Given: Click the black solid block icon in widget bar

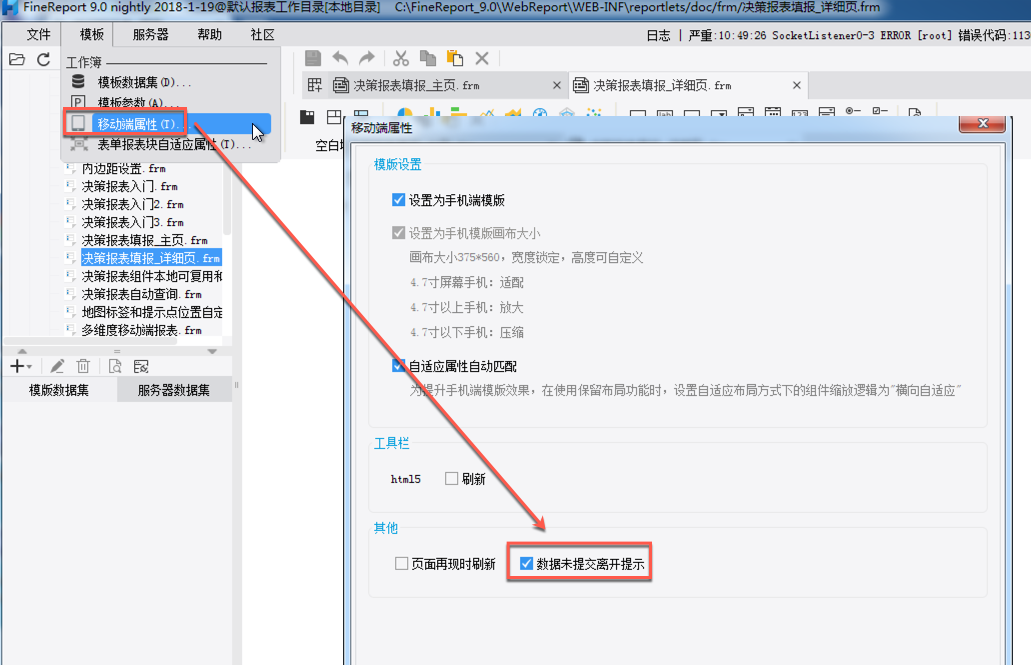Looking at the screenshot, I should point(307,117).
